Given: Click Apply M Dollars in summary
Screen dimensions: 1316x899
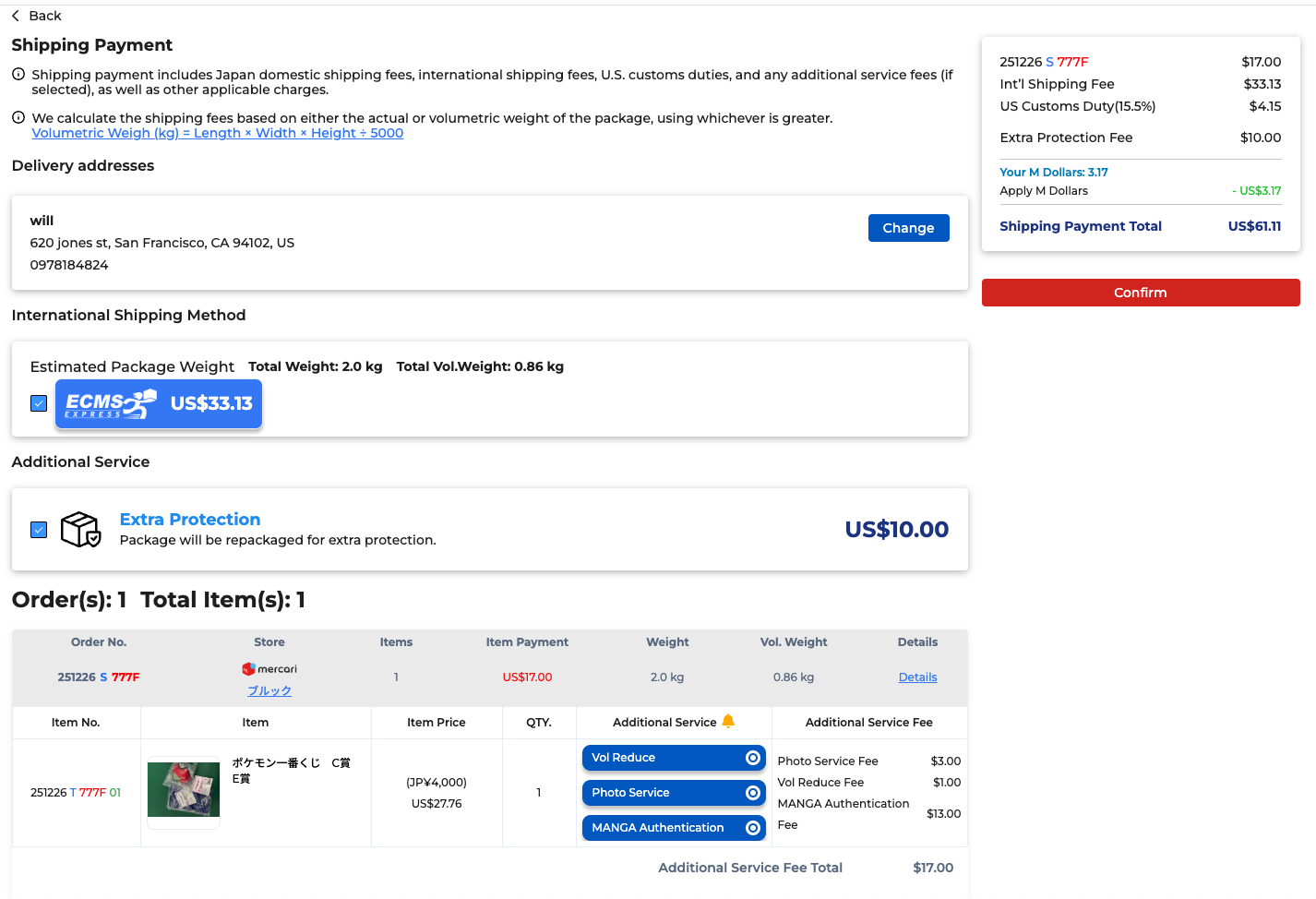Looking at the screenshot, I should click(x=1044, y=191).
